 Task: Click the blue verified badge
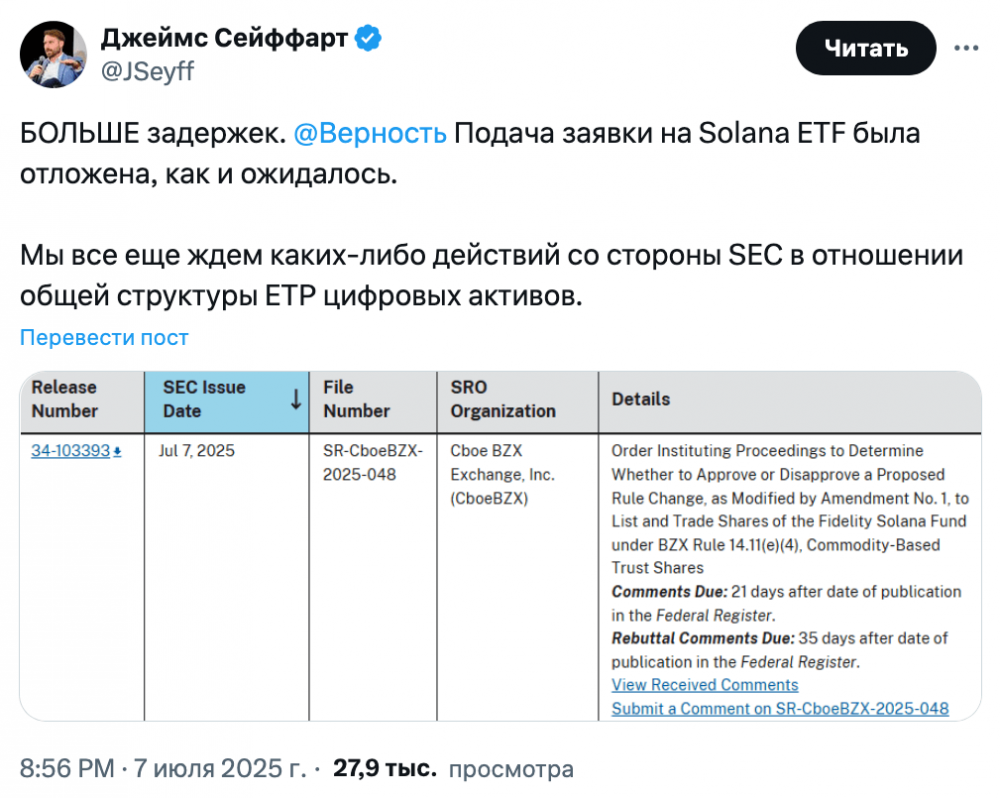coord(368,38)
